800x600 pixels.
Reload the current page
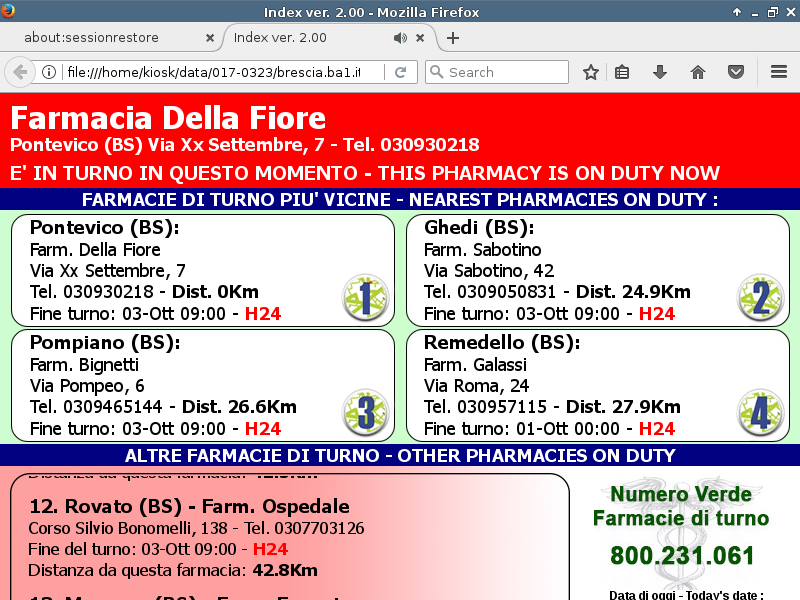pos(400,72)
